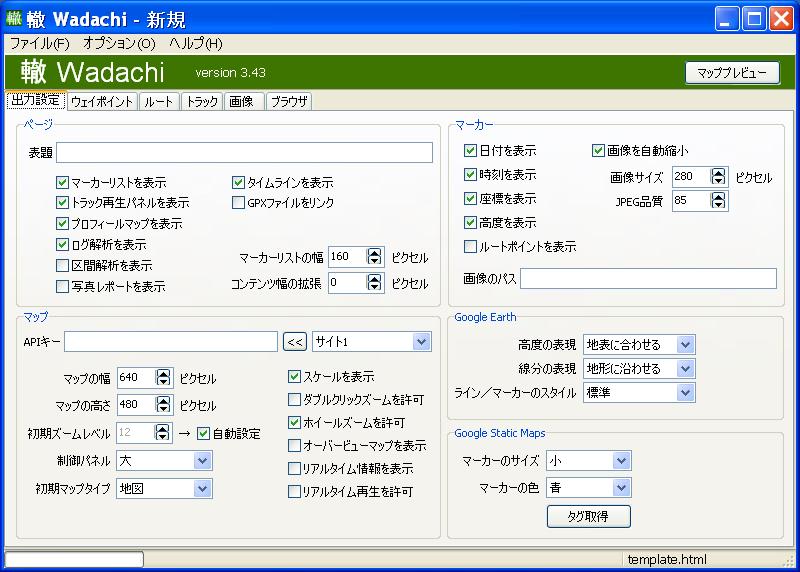Click the window resize grip corner

(789, 561)
